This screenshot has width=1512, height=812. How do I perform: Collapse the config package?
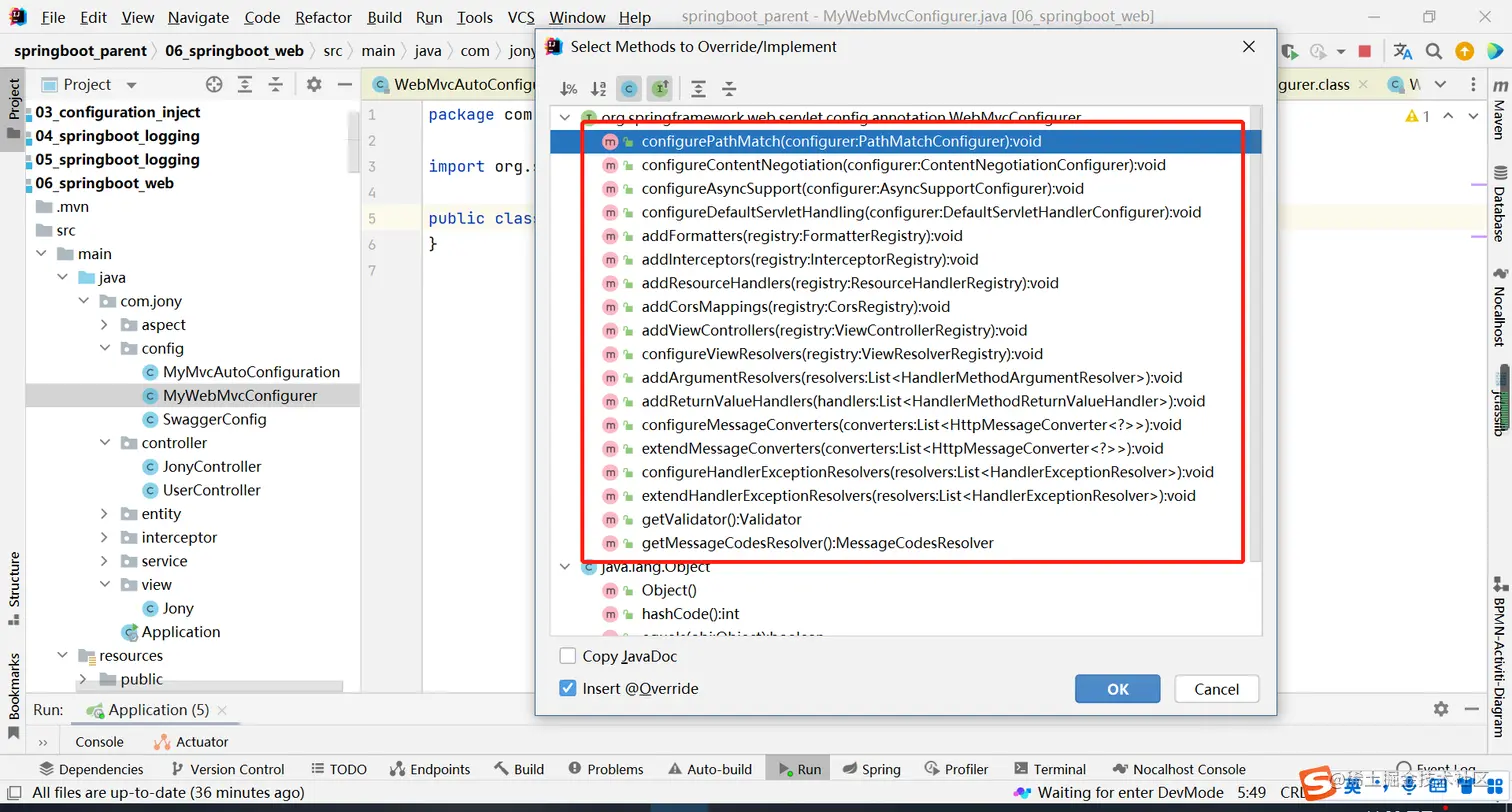point(105,349)
